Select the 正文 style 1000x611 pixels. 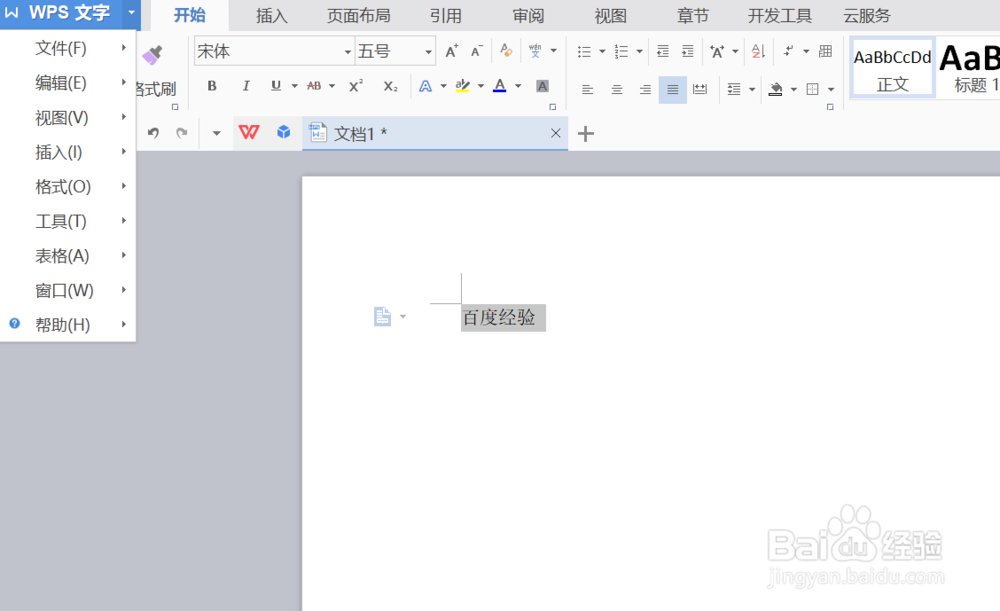(x=892, y=69)
